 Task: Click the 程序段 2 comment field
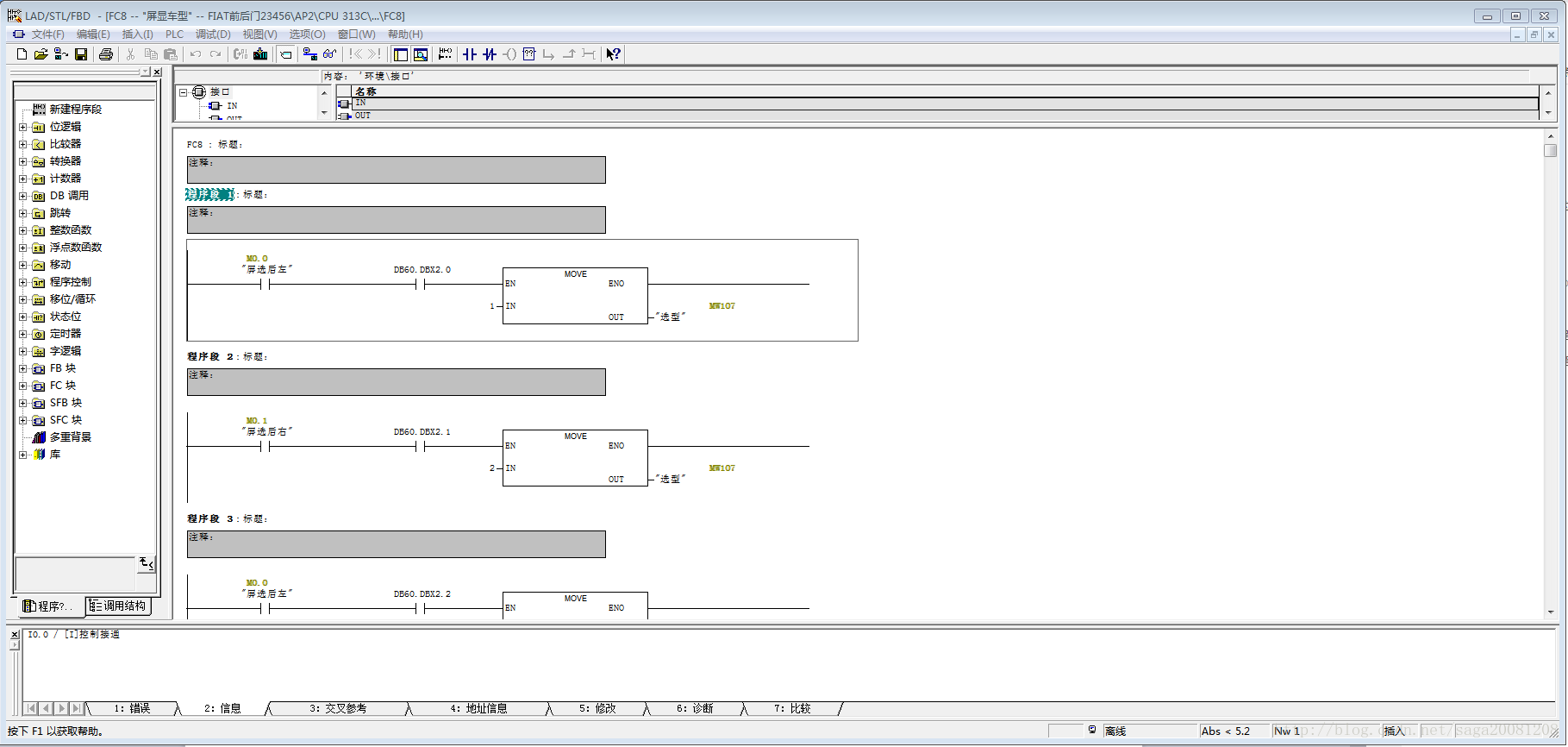click(397, 382)
